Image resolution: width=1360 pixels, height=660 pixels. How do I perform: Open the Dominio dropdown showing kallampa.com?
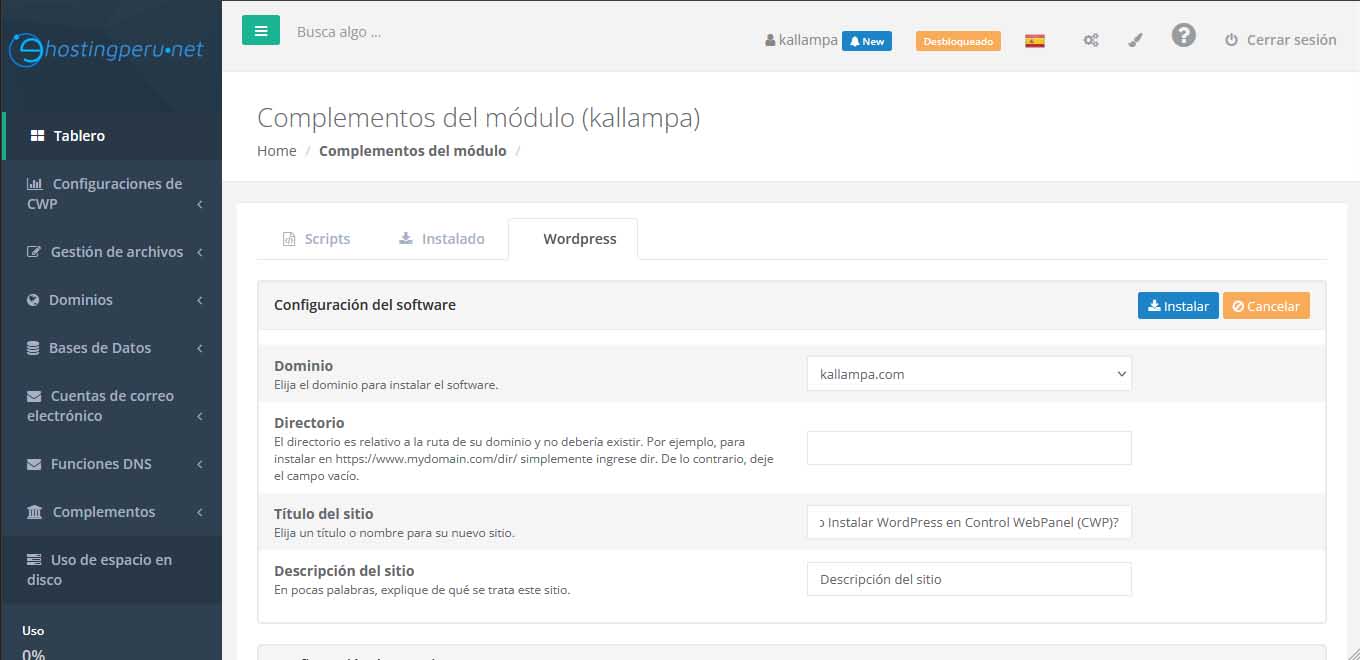click(x=969, y=374)
